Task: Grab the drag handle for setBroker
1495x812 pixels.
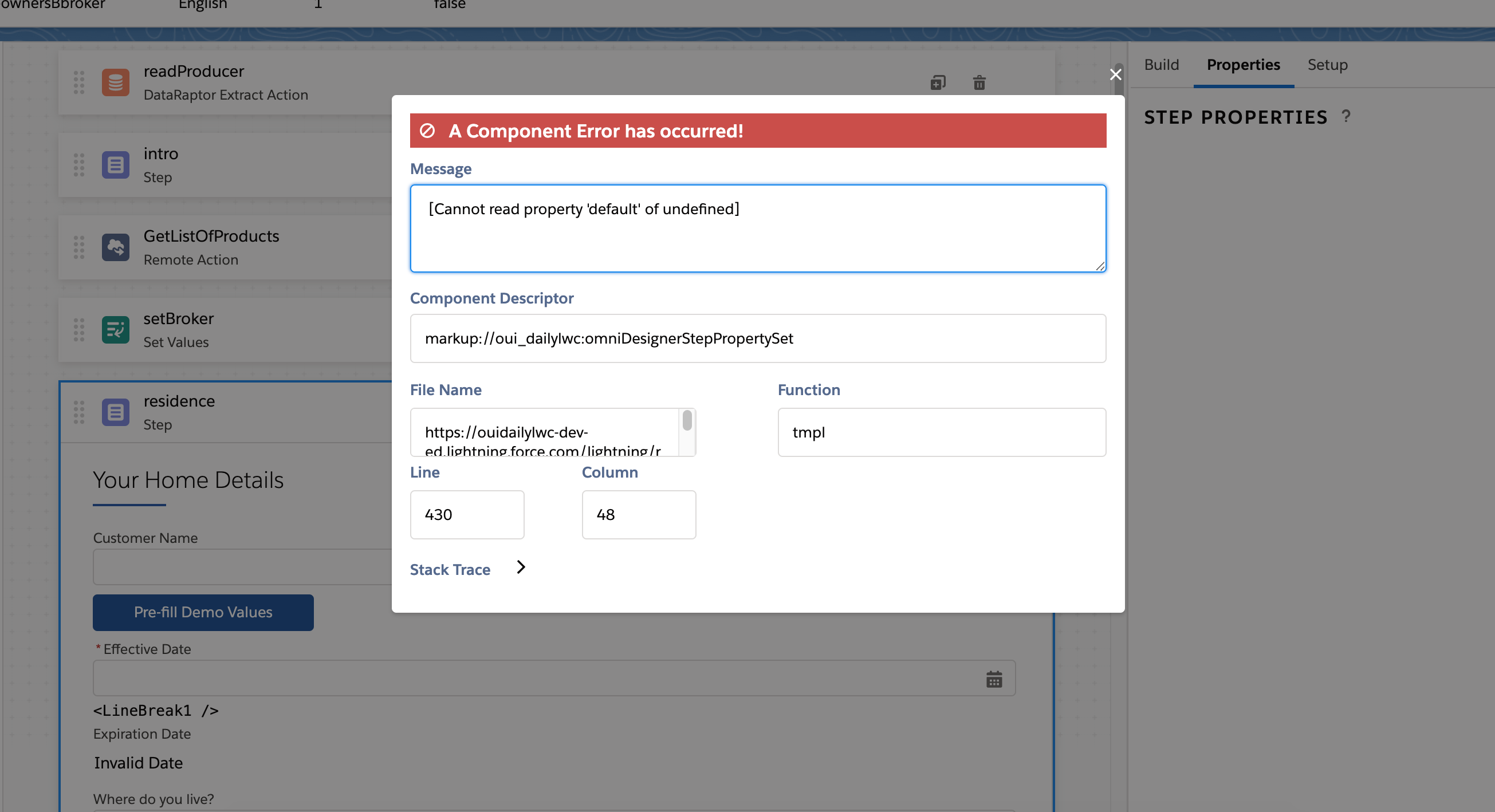Action: 79,330
